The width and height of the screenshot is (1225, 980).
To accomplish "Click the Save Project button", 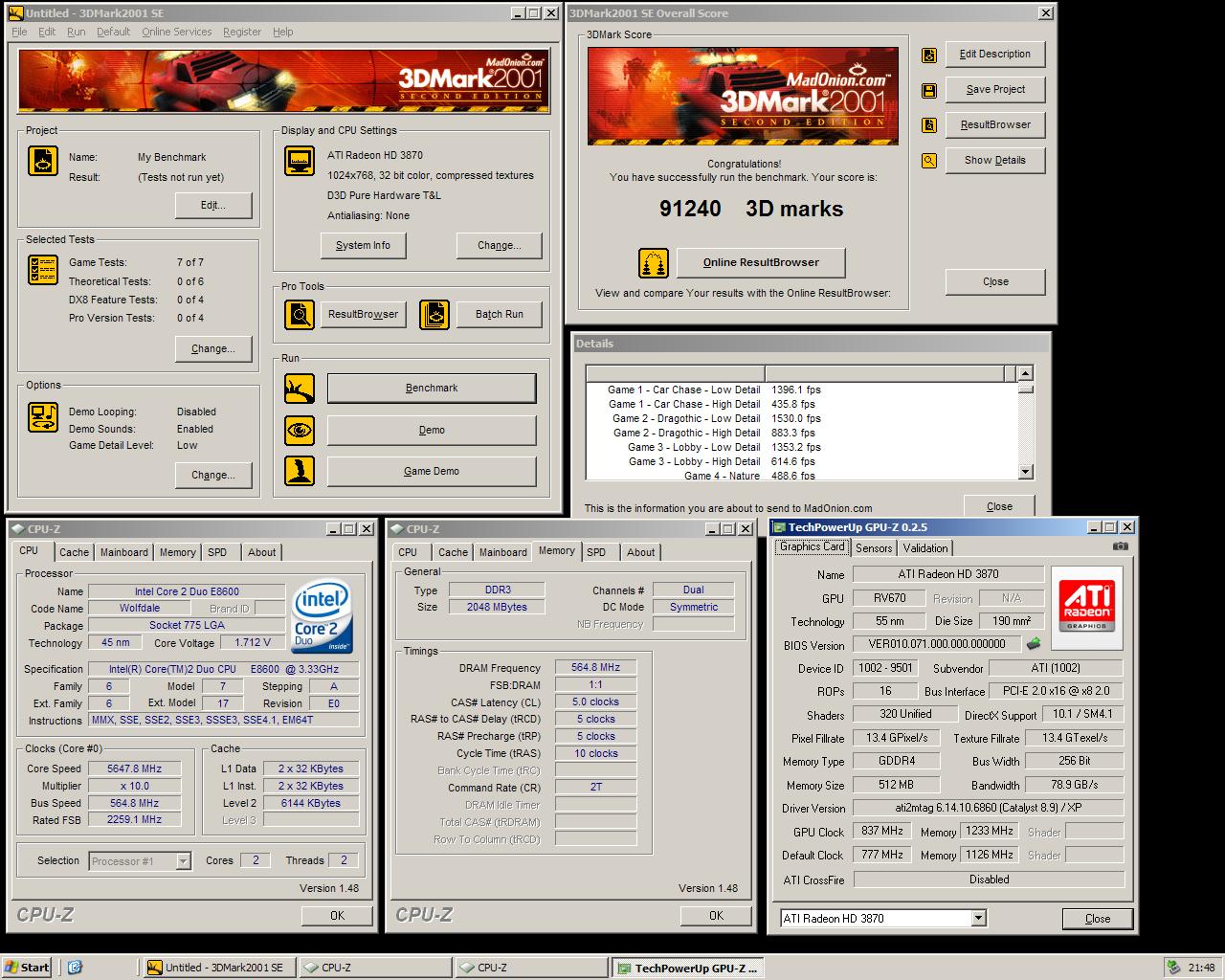I will point(995,90).
